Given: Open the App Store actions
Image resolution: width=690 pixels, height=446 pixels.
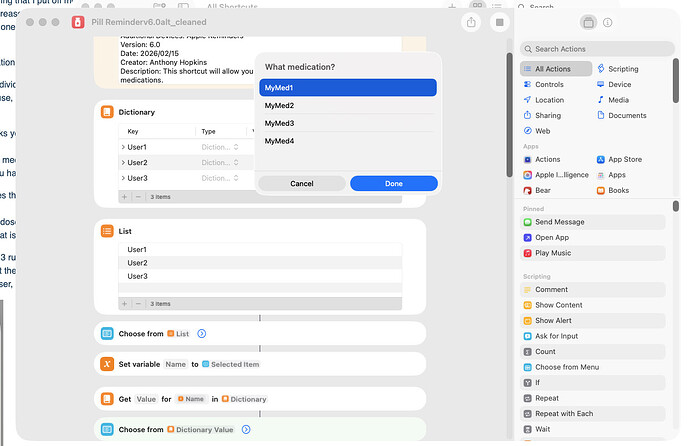Looking at the screenshot, I should tap(624, 159).
